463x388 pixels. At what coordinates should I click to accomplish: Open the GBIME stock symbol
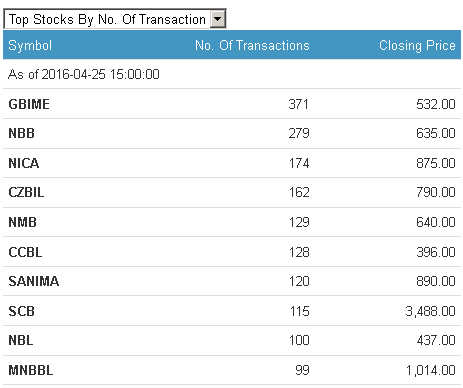[x=29, y=104]
